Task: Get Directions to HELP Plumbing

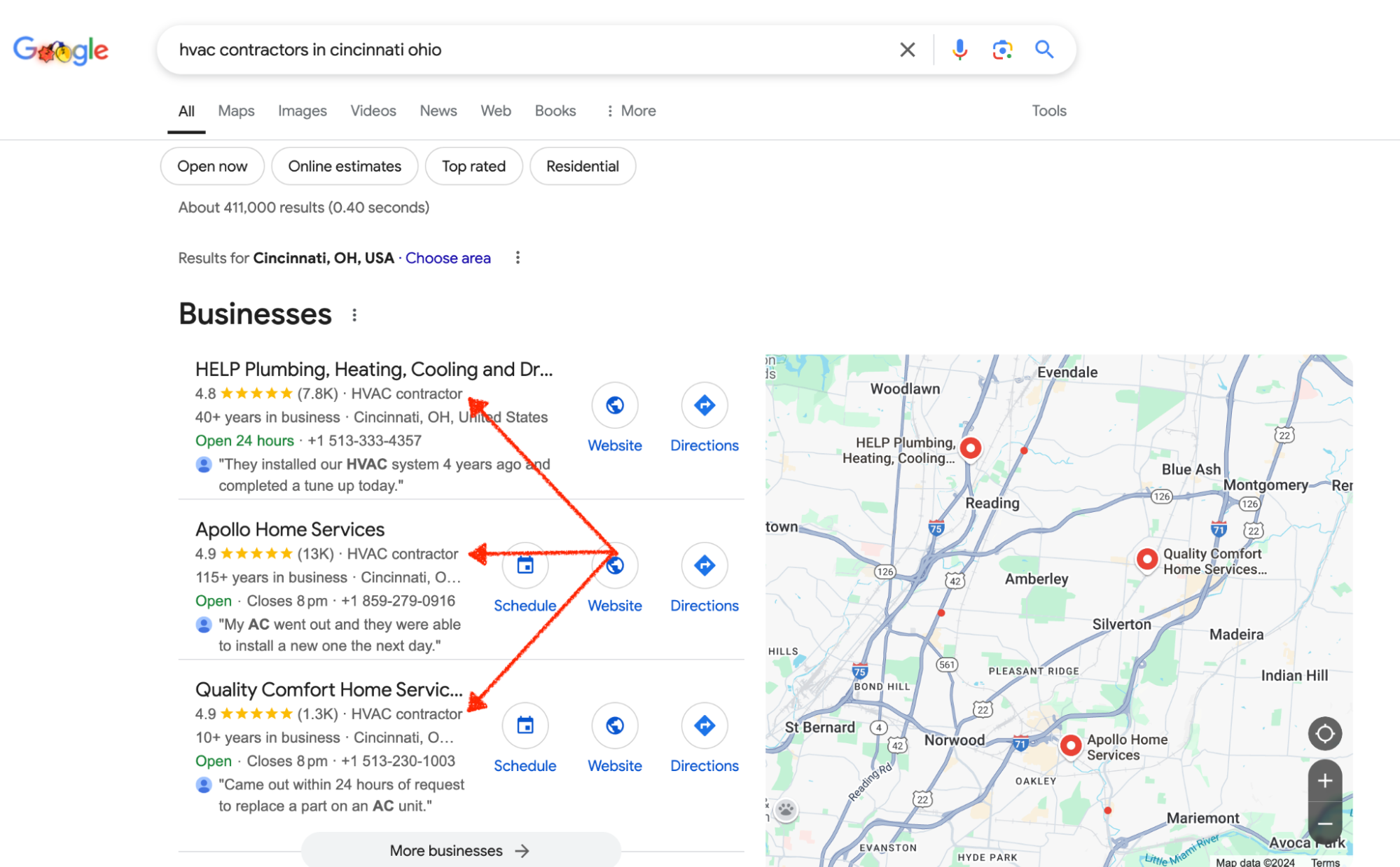Action: 704,405
